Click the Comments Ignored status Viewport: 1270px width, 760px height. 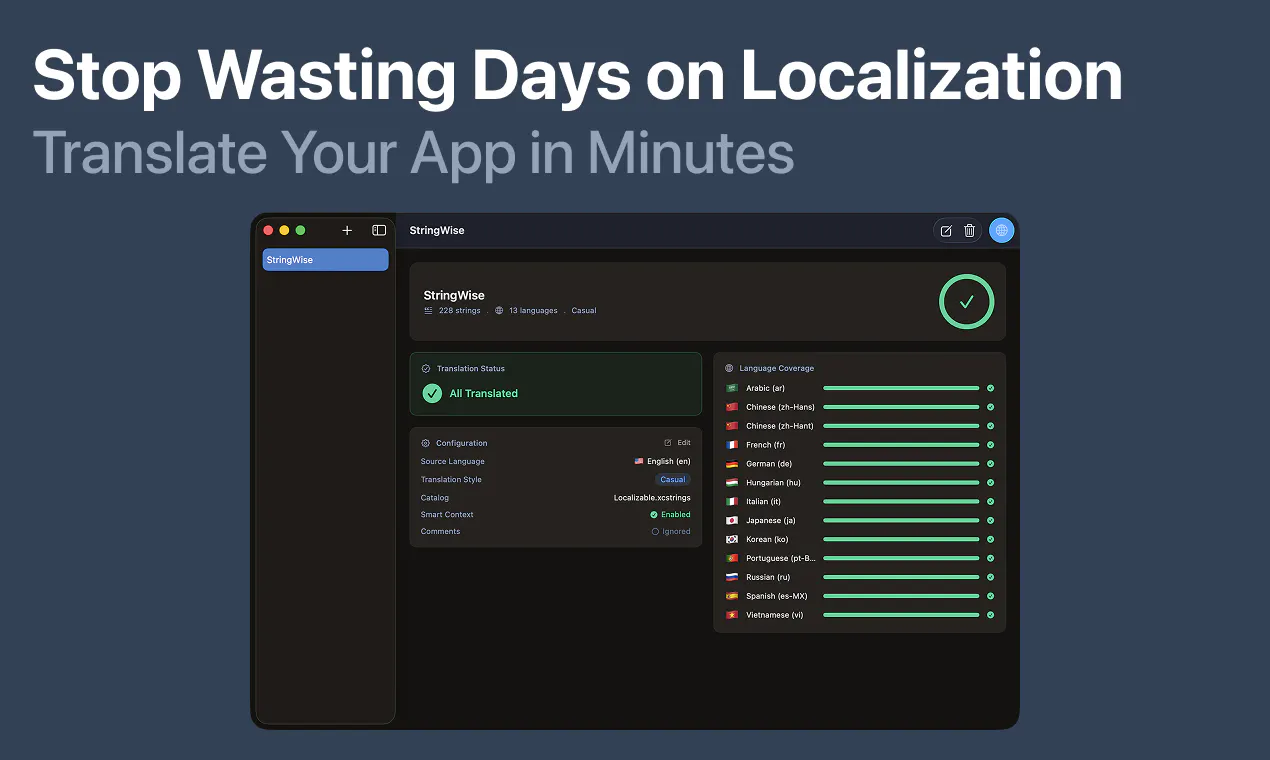coord(671,531)
